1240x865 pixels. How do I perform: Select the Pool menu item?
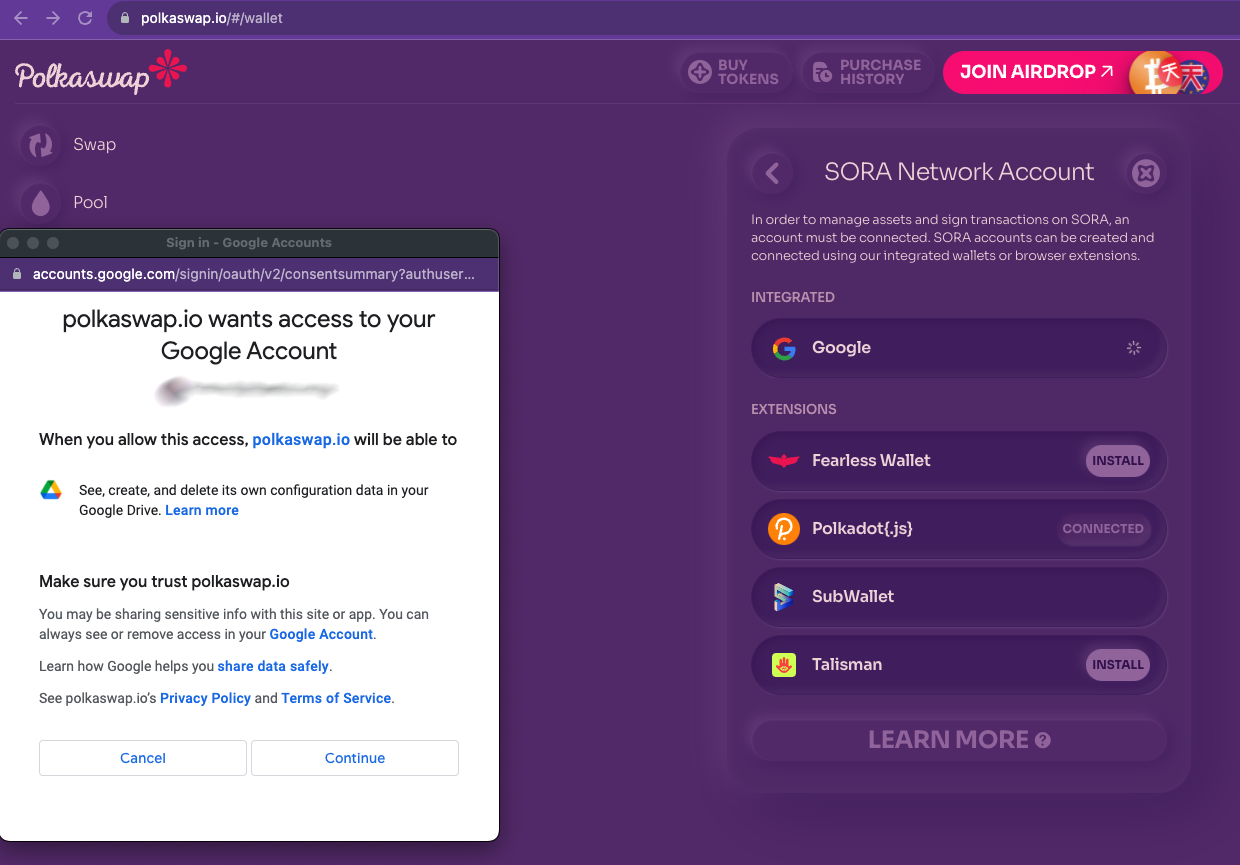tap(90, 203)
